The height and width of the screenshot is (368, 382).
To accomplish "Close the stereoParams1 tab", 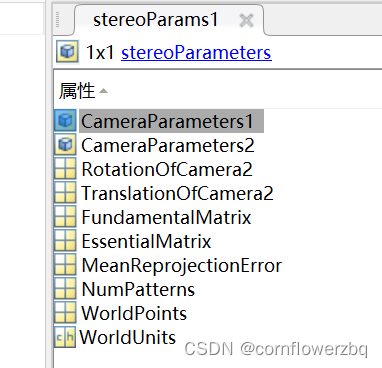I will pos(247,20).
